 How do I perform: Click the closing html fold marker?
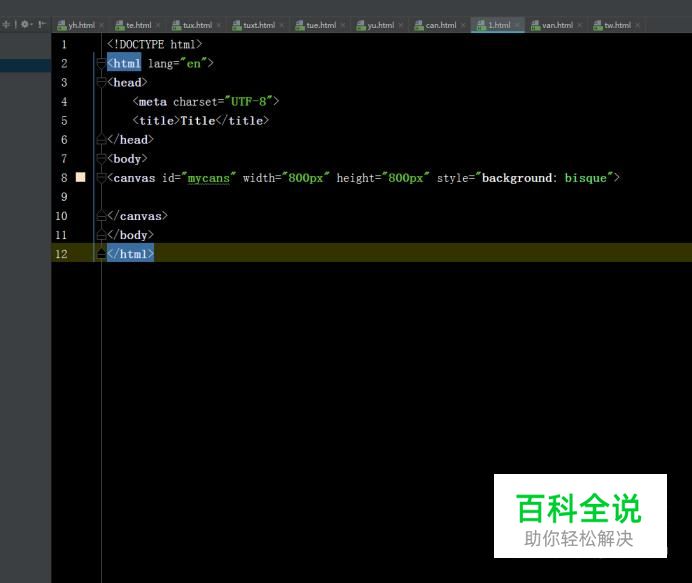pos(102,254)
